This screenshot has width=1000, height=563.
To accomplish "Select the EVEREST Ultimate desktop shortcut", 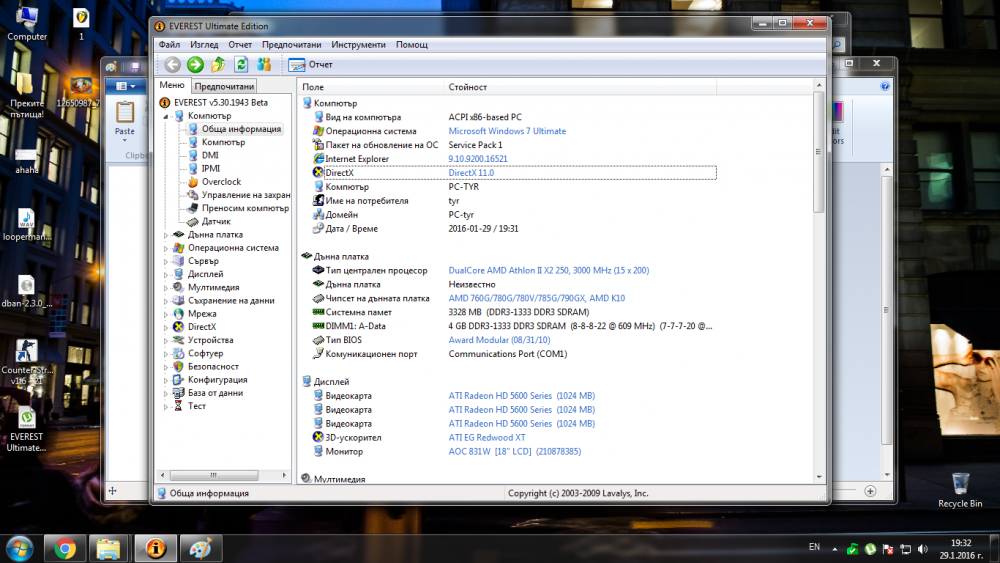I will coord(26,430).
